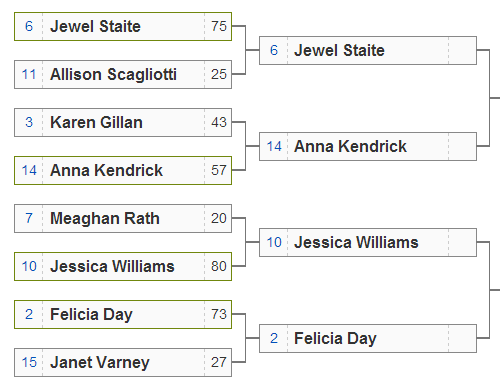Click score 27 for Janet Varney

pyautogui.click(x=219, y=362)
